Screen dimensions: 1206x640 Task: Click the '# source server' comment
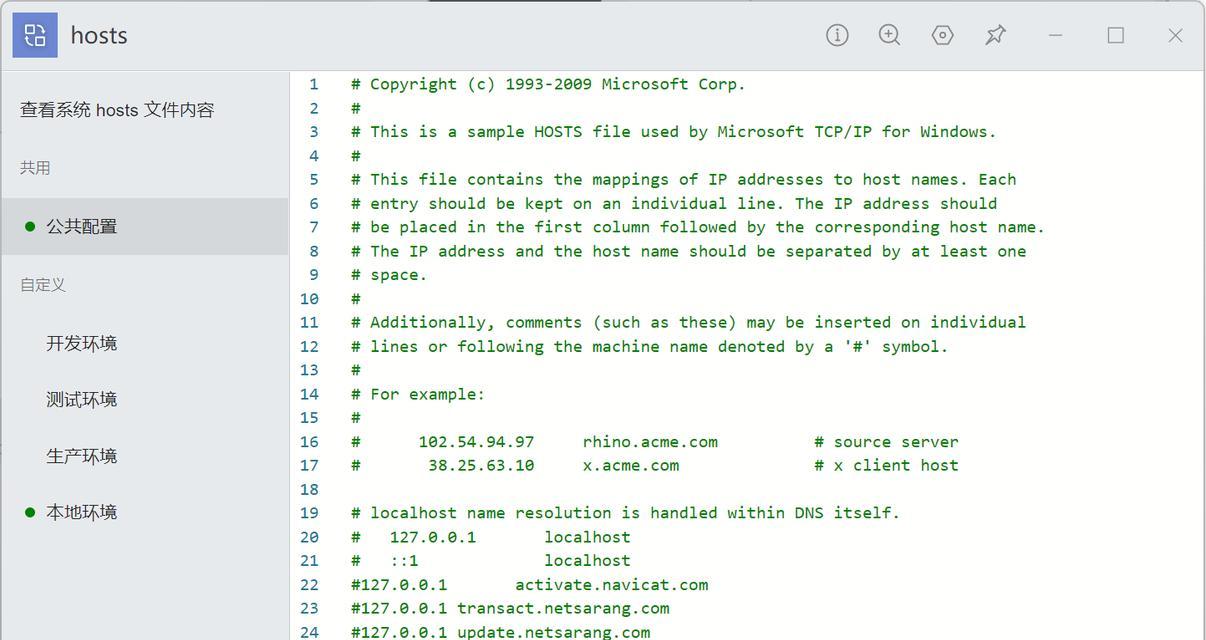tap(886, 441)
